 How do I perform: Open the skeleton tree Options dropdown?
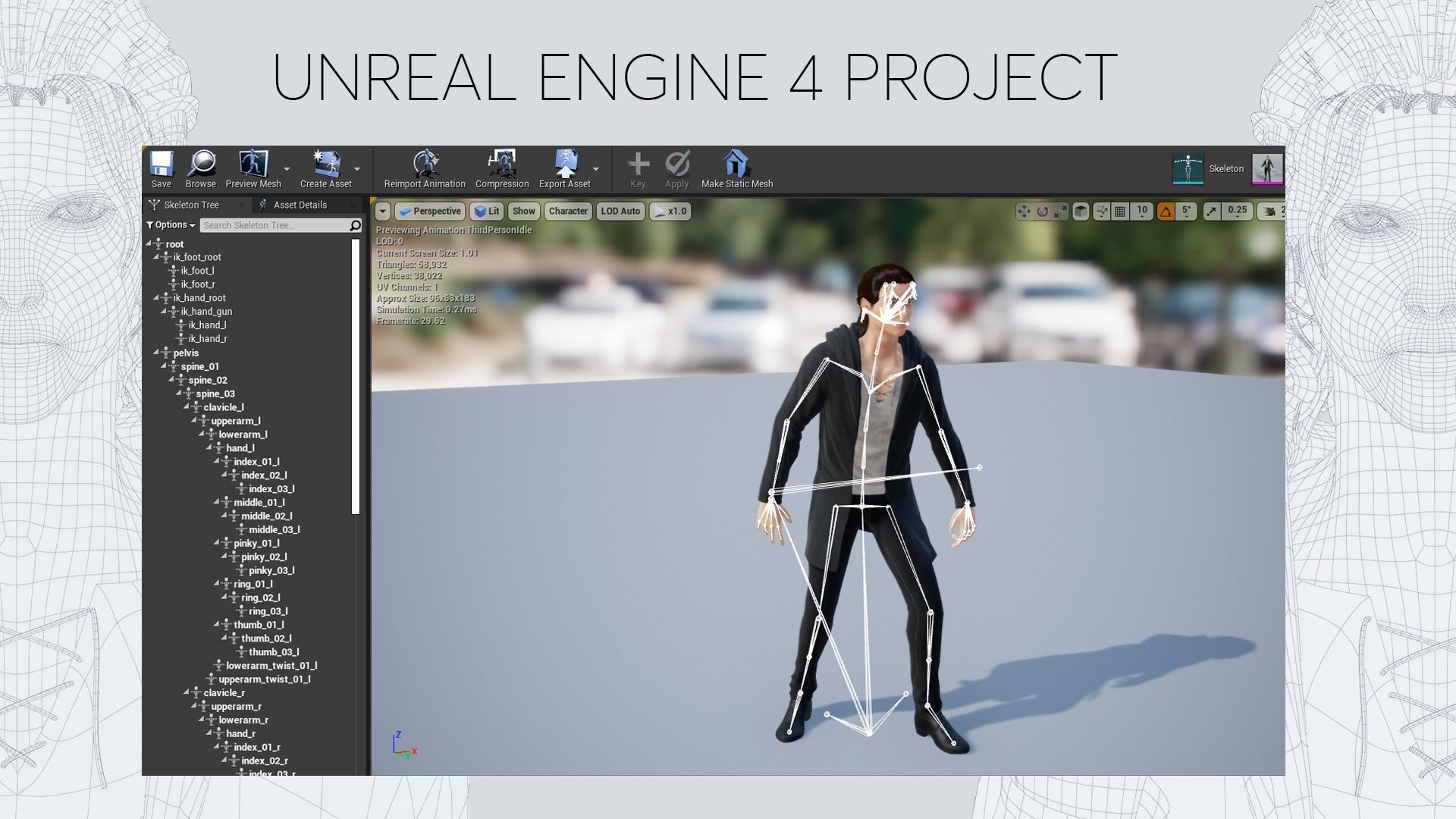[171, 225]
